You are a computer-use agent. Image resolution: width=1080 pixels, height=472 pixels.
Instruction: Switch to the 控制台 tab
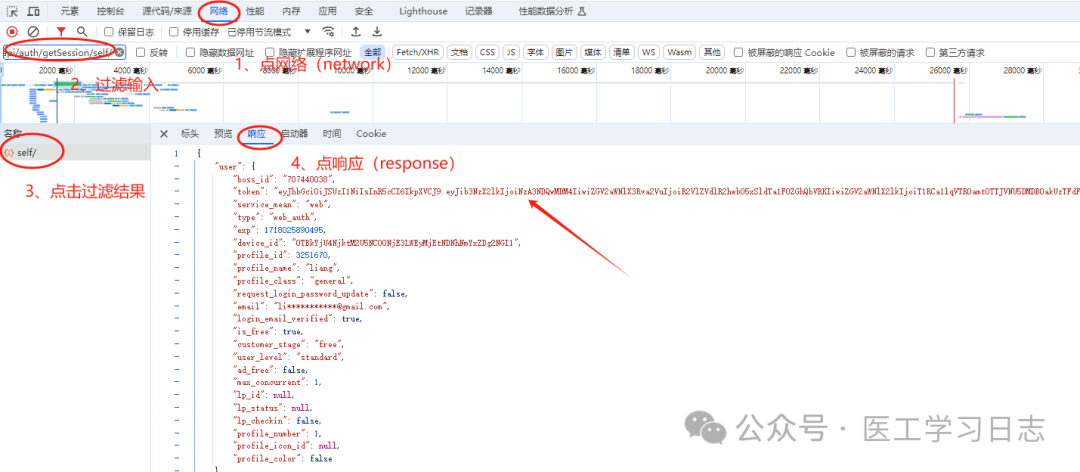(x=110, y=12)
